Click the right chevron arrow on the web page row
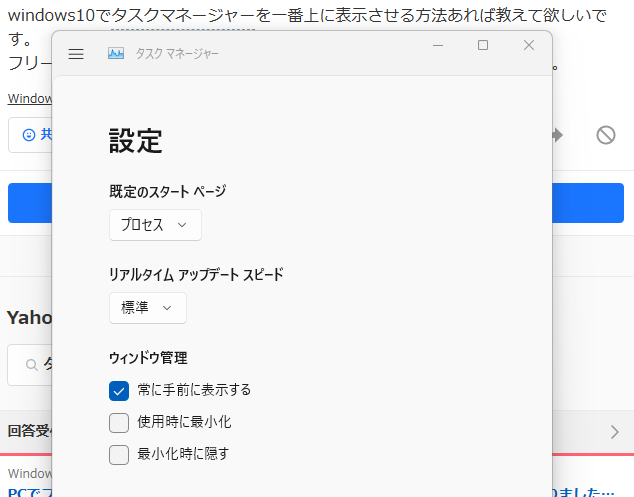The image size is (634, 497). [615, 432]
